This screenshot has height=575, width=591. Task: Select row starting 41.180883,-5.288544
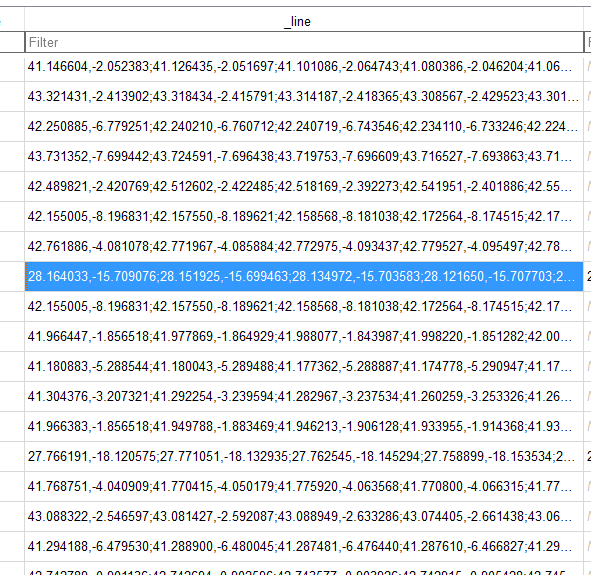coord(304,366)
